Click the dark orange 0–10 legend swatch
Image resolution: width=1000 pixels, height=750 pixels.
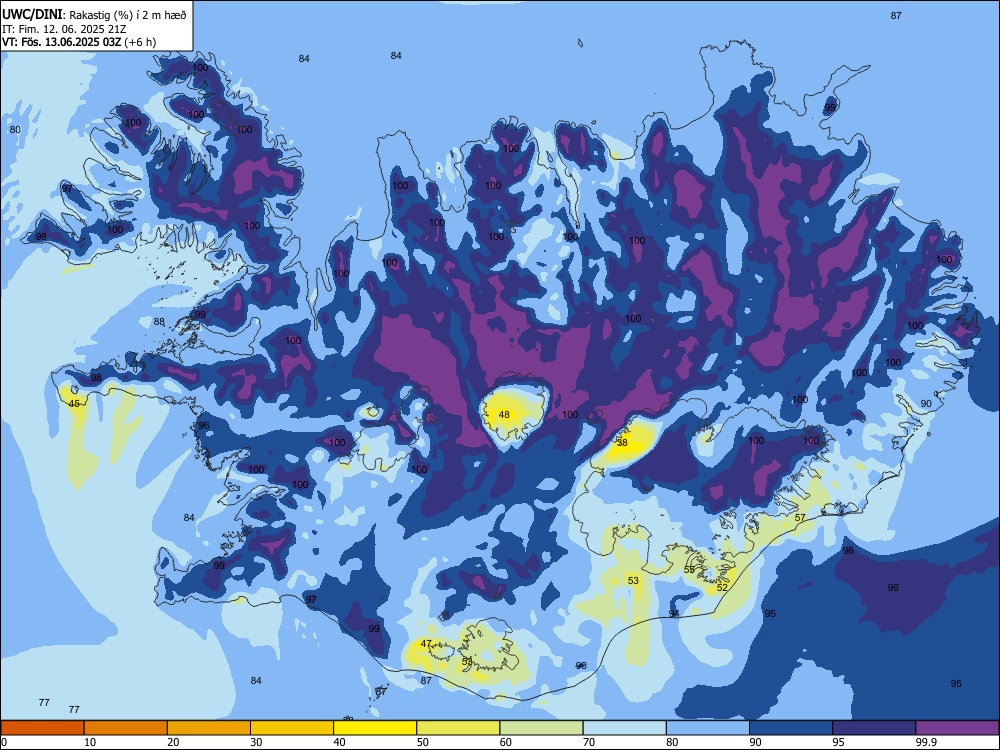pyautogui.click(x=42, y=728)
